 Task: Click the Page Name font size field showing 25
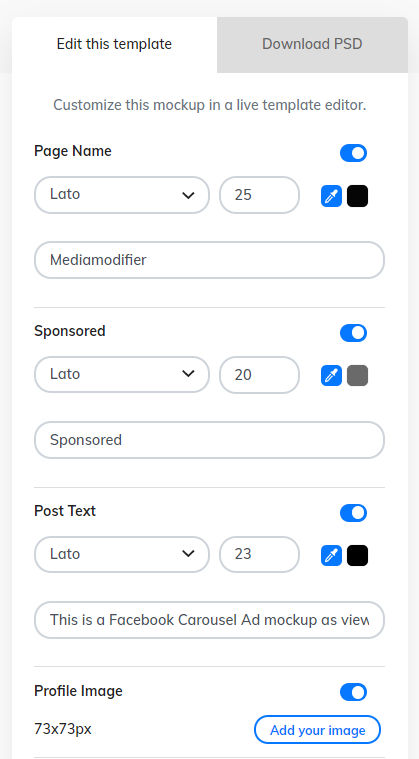pyautogui.click(x=260, y=195)
